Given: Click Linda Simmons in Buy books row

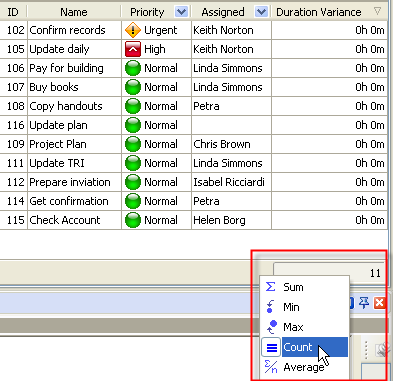Looking at the screenshot, I should (228, 87).
